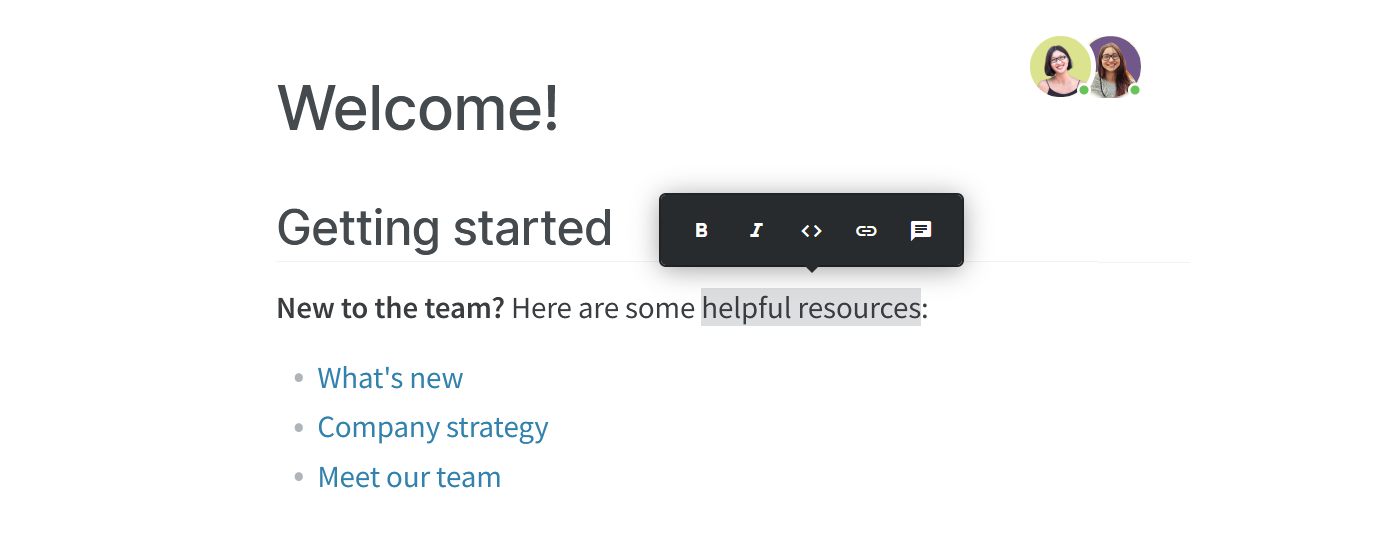Format the selection as inline code

[811, 231]
